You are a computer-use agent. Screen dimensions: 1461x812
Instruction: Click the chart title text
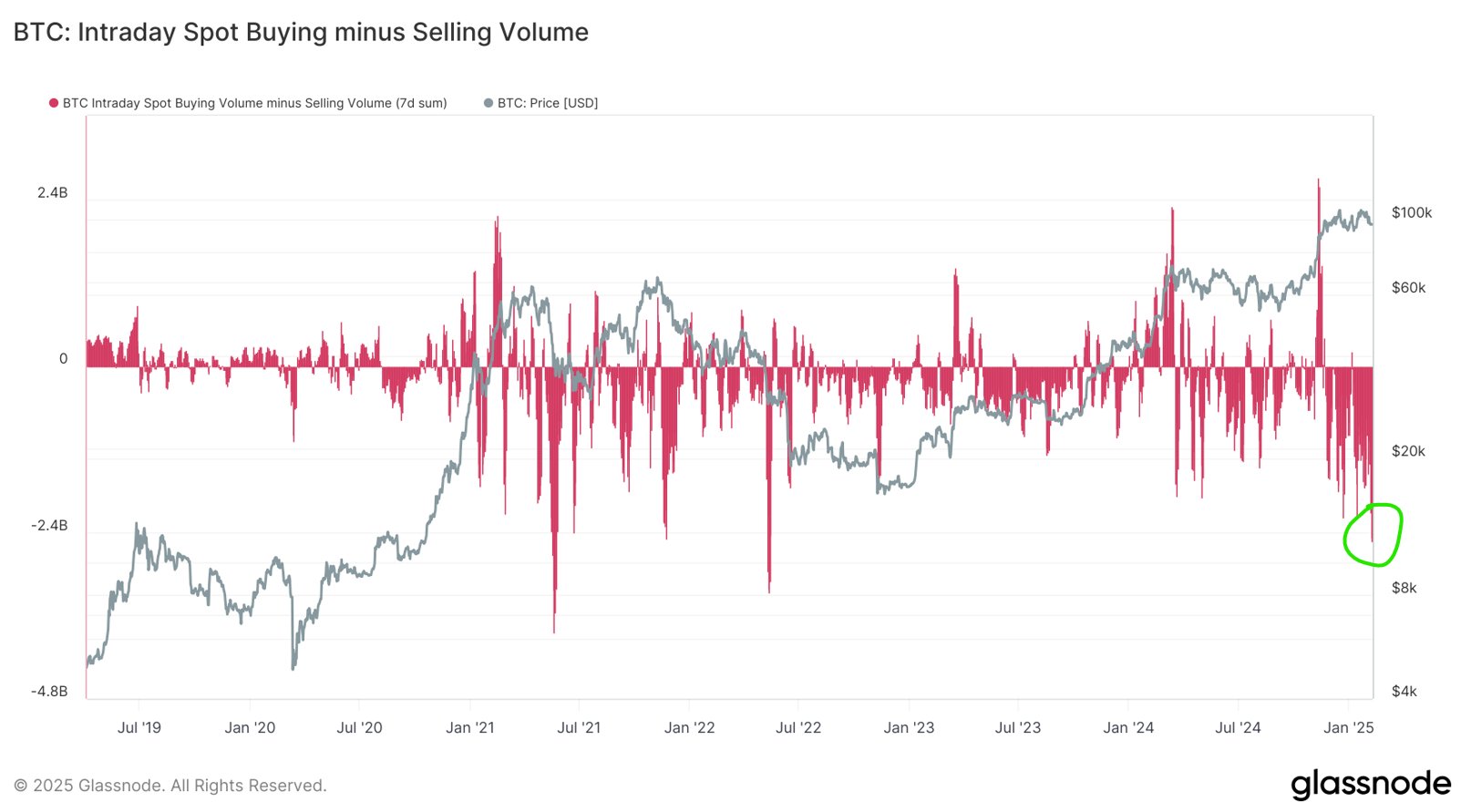[x=301, y=32]
